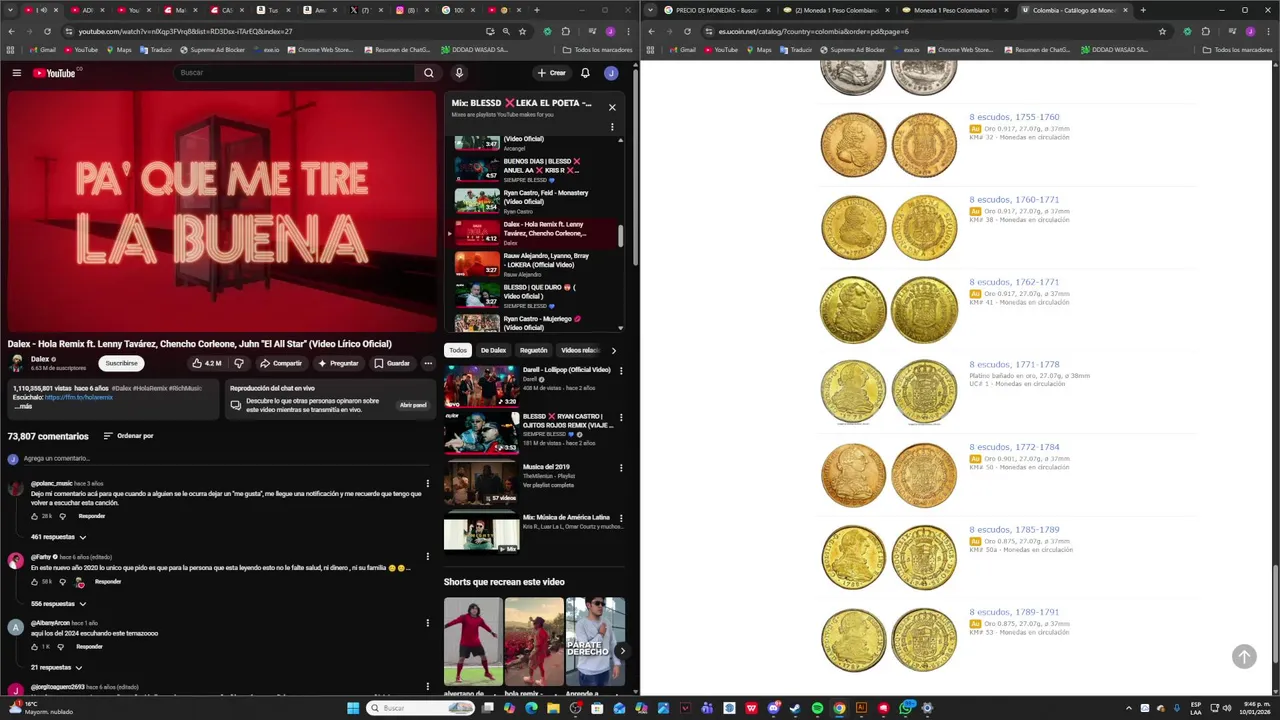This screenshot has width=1280, height=720.
Task: Open YouTube notifications bell
Action: click(x=585, y=73)
